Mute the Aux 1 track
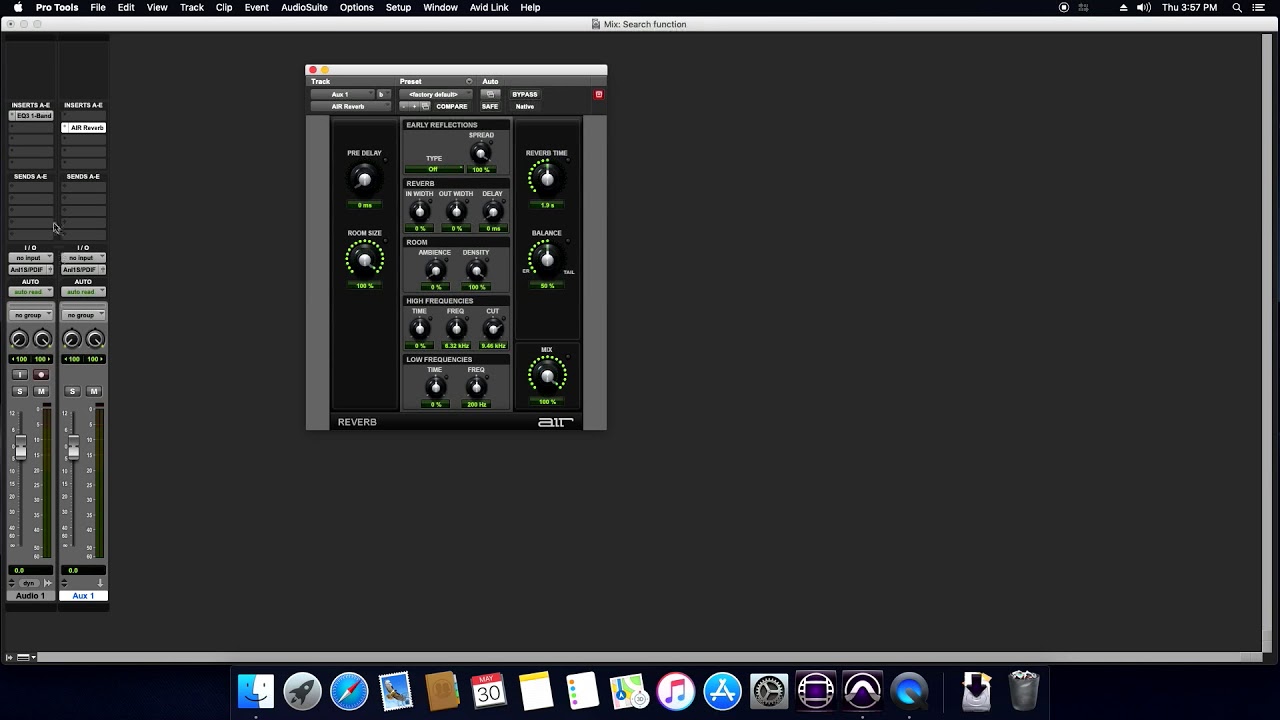The width and height of the screenshot is (1280, 720). click(93, 391)
